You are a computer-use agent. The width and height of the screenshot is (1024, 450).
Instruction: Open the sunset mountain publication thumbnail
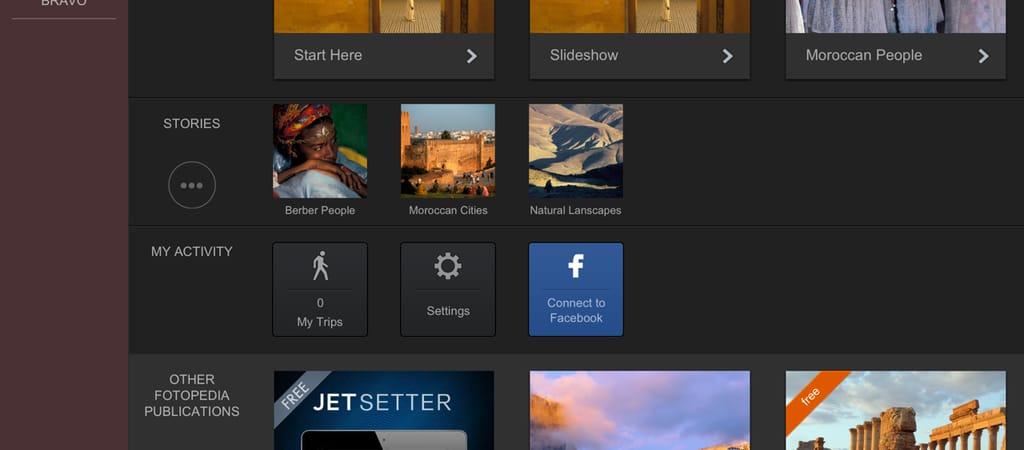(639, 410)
